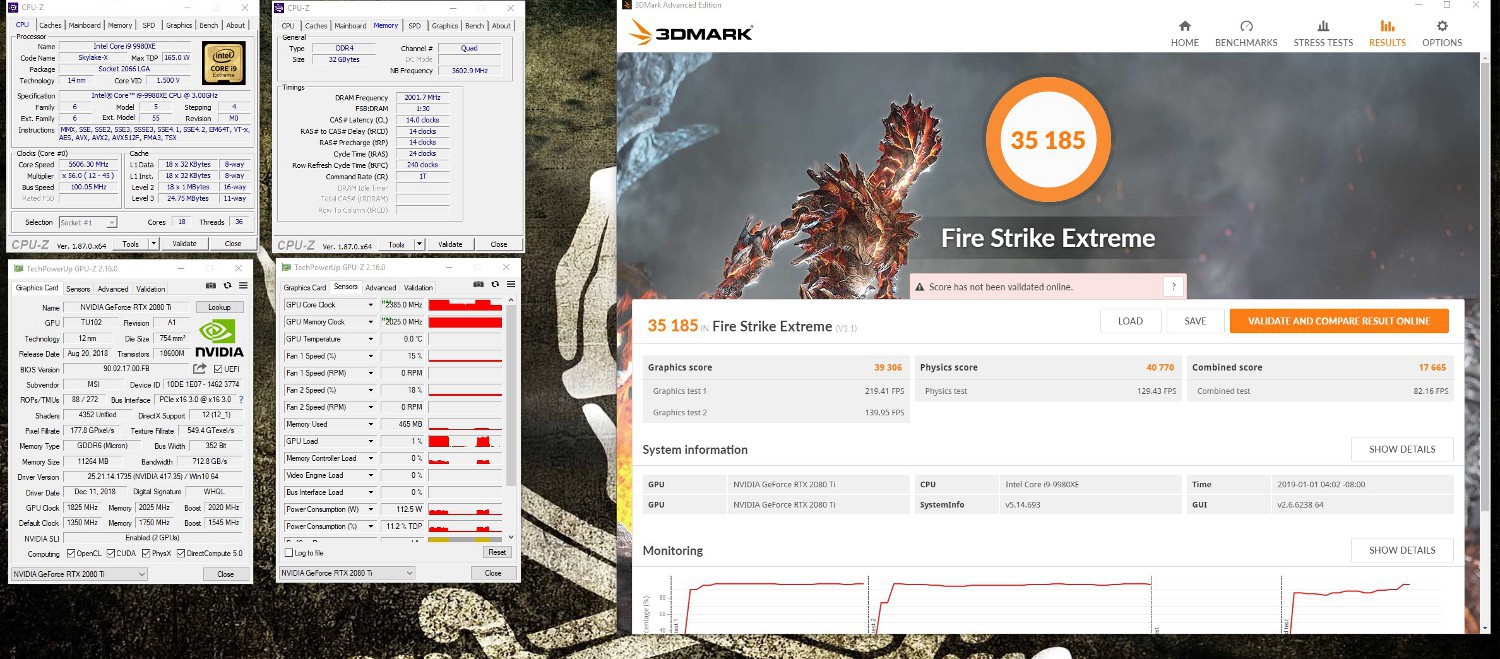1500x659 pixels.
Task: Click the GPU-Z Sensors vertical scrollbar
Action: [x=512, y=420]
